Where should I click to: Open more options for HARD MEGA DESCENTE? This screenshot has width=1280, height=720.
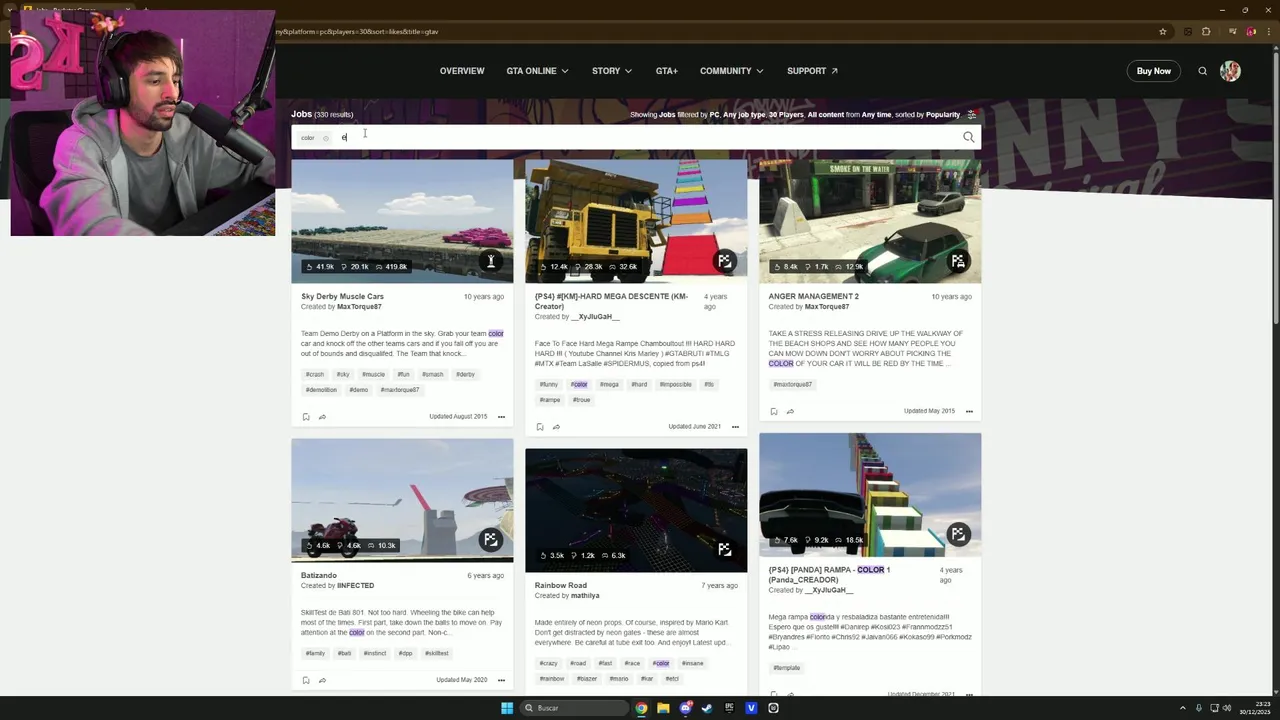pyautogui.click(x=735, y=427)
